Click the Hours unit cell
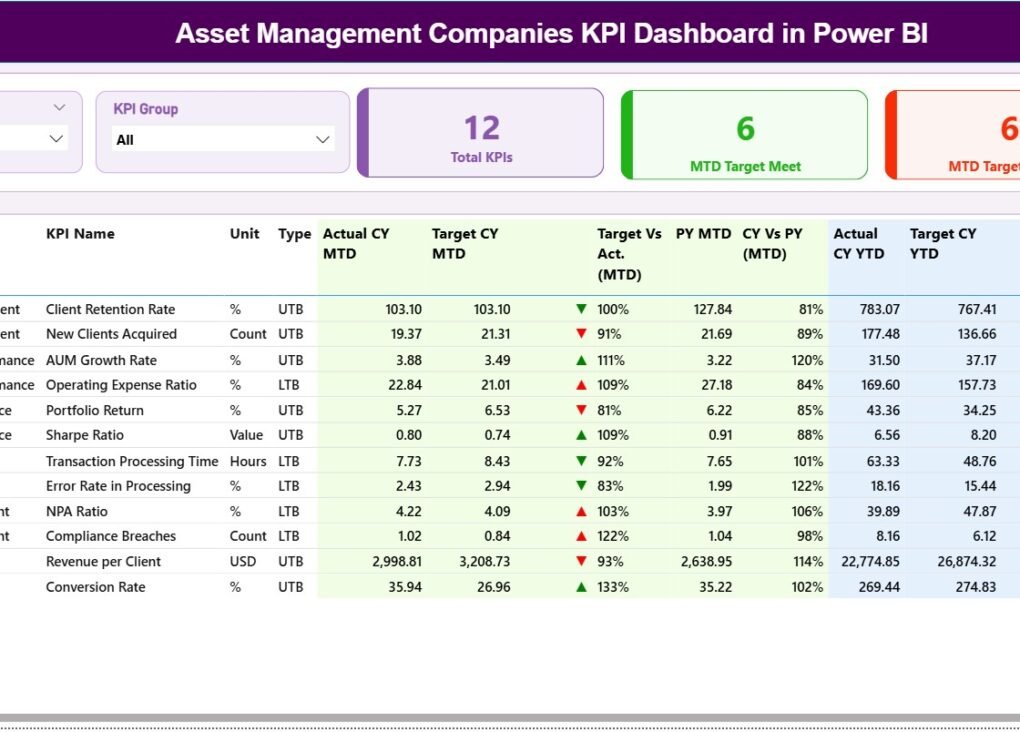1020x732 pixels. [248, 461]
